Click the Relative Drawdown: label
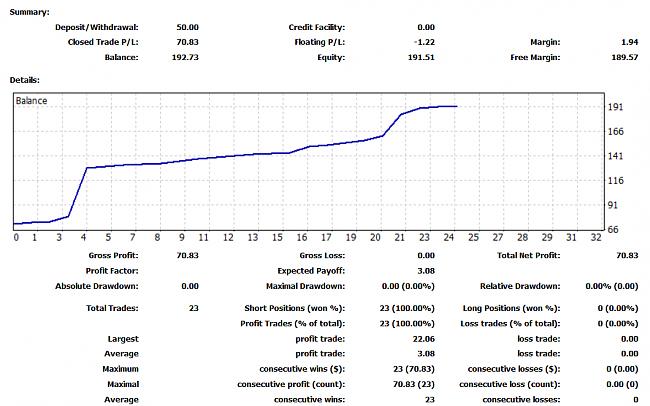650x406 pixels. click(x=520, y=286)
